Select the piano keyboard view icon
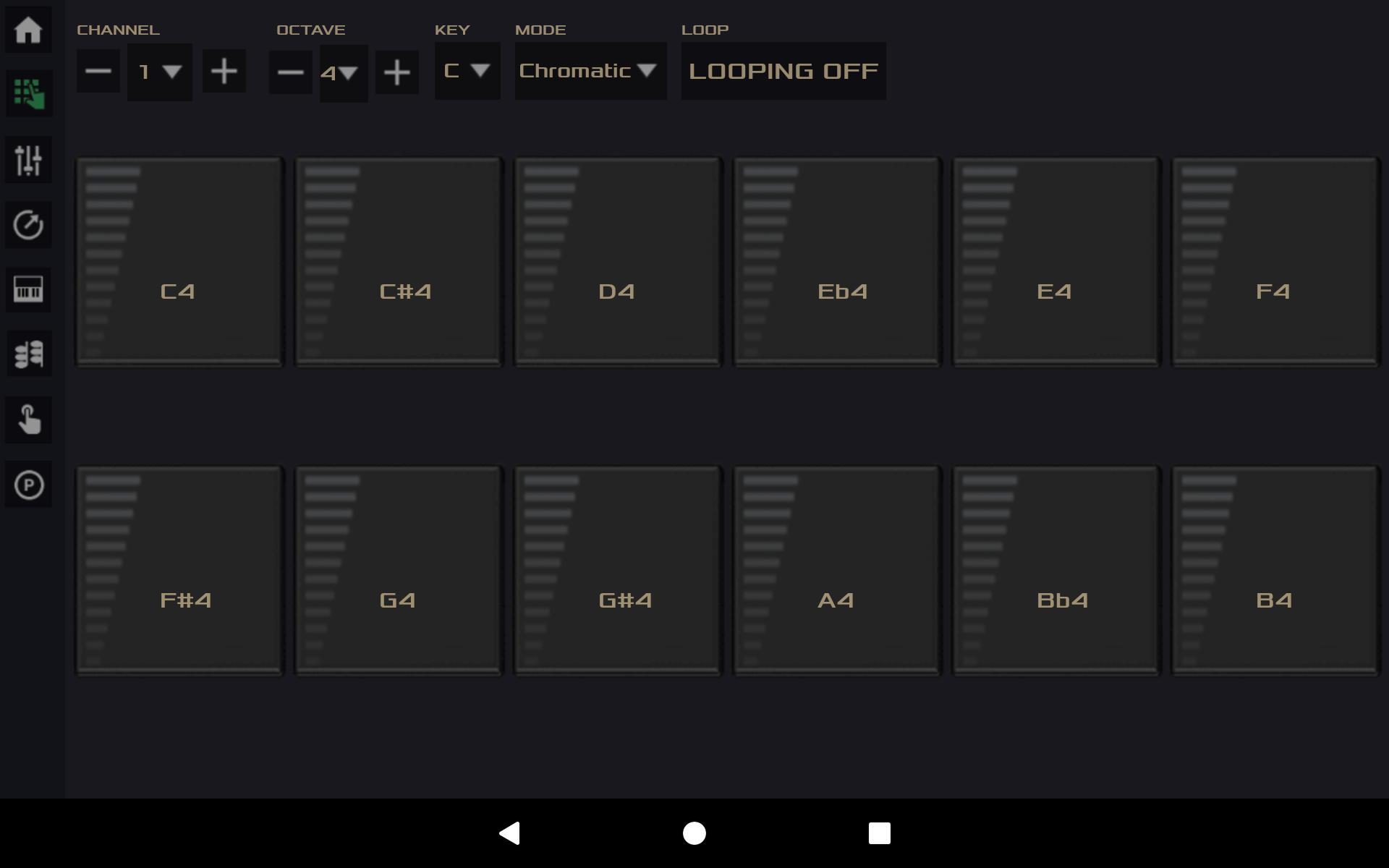This screenshot has height=868, width=1389. coord(28,289)
